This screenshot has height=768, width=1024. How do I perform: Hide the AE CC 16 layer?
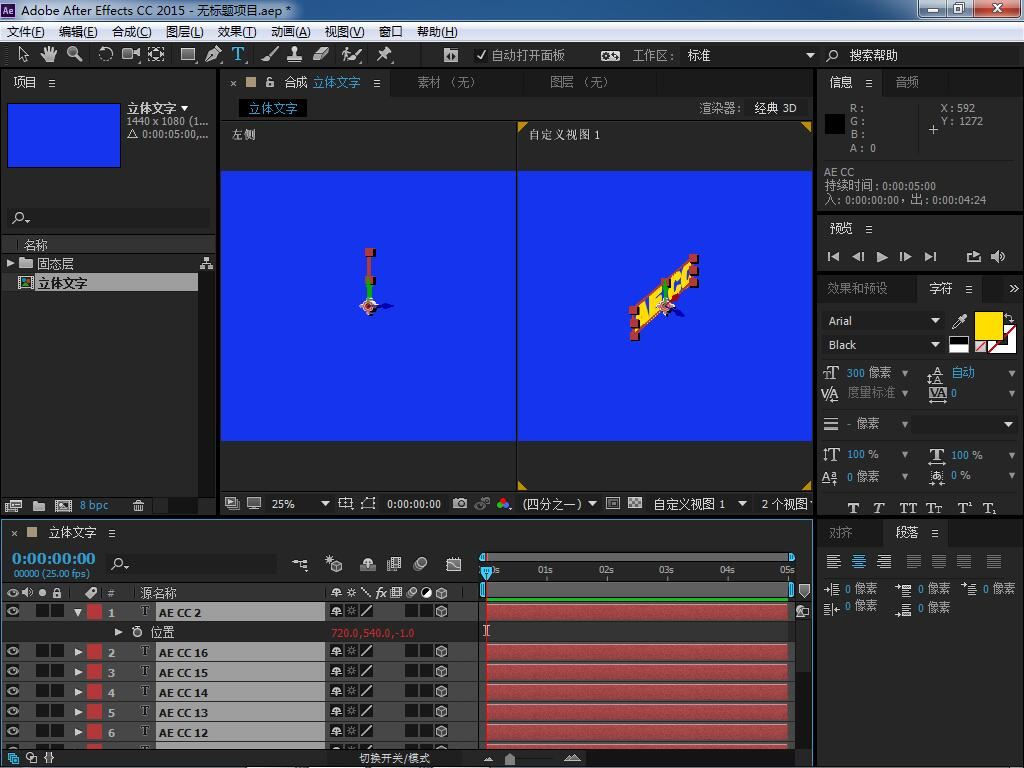click(12, 651)
